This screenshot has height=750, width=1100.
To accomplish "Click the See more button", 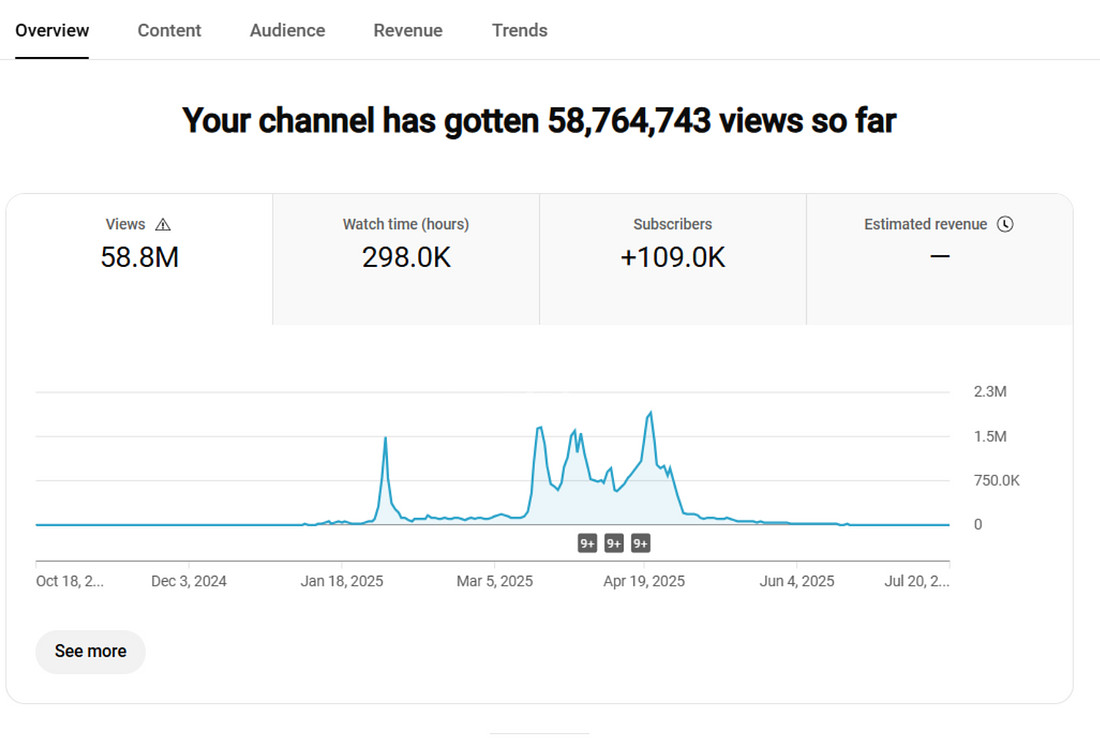I will [x=90, y=652].
